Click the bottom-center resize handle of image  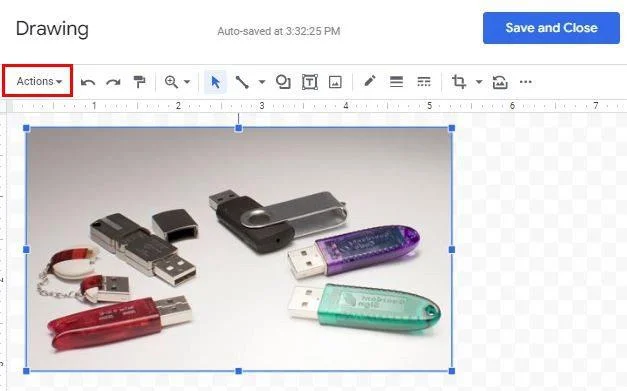tap(239, 371)
